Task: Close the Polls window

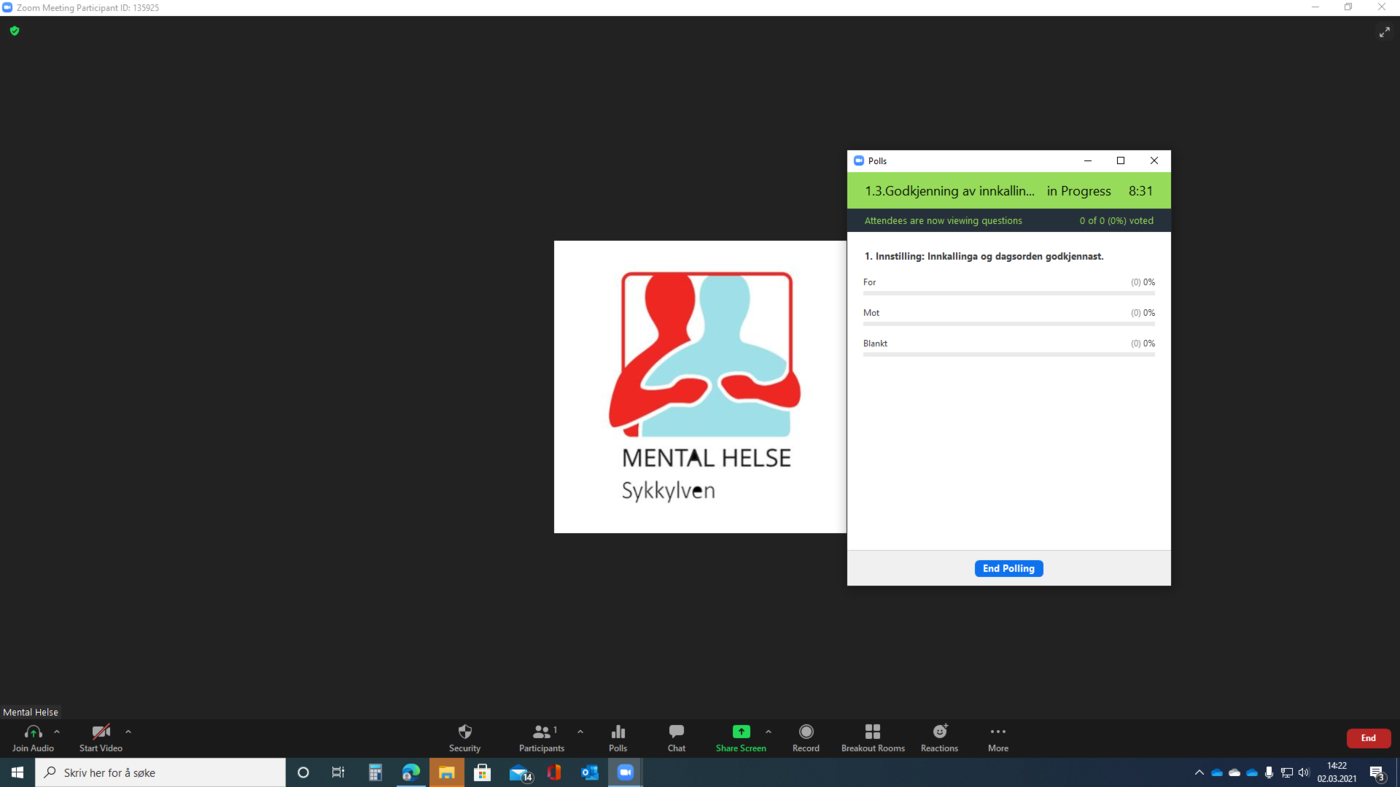Action: (1154, 161)
